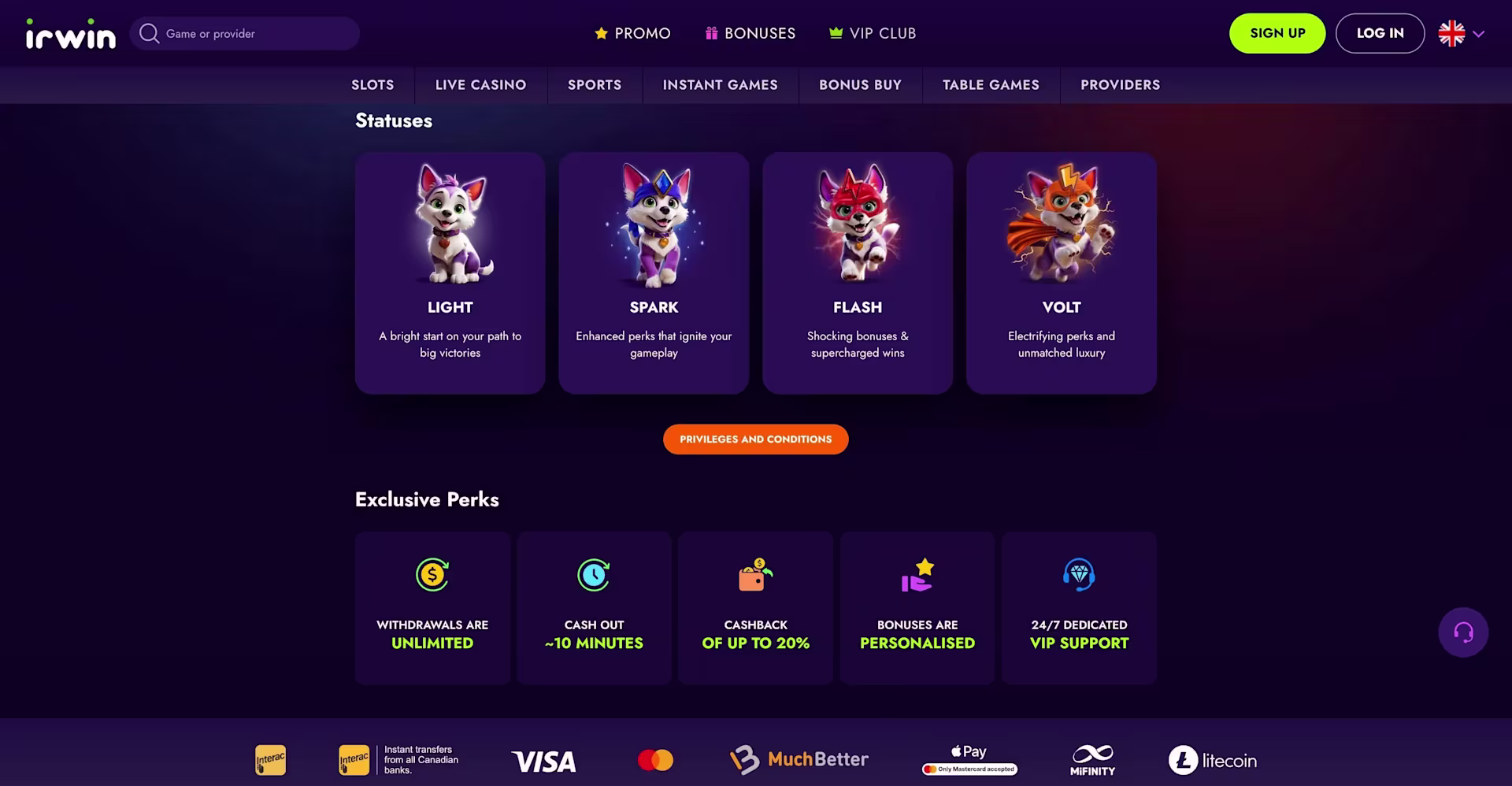This screenshot has height=786, width=1512.
Task: Select the Volt status card
Action: click(1062, 273)
